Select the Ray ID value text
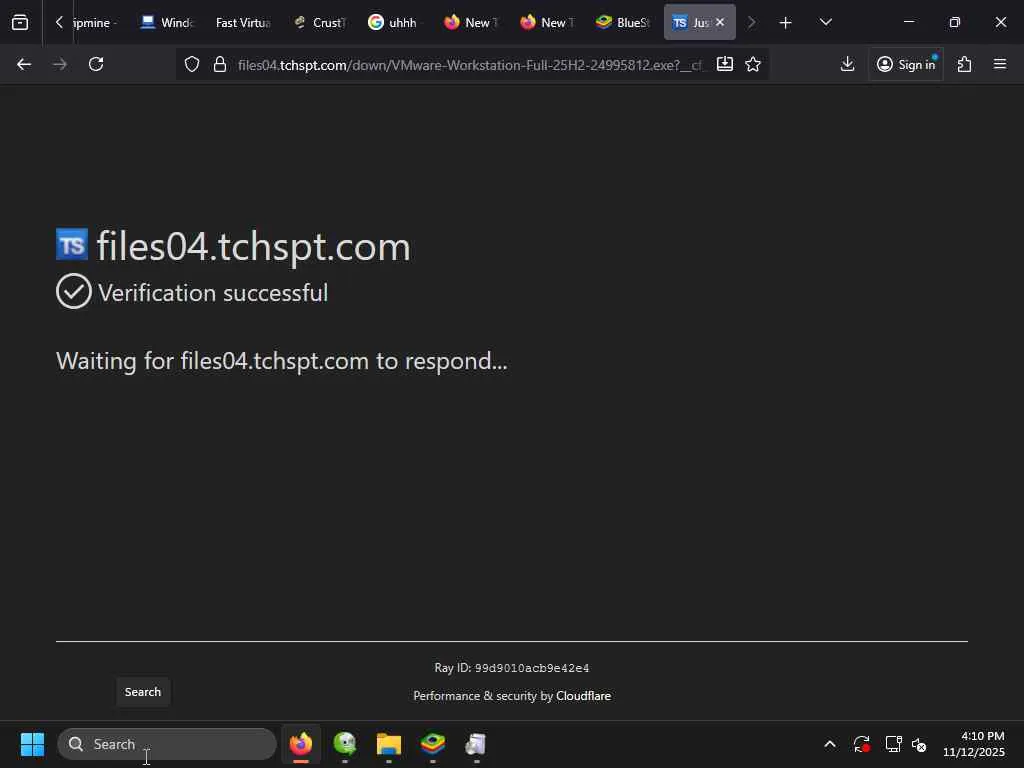 (532, 668)
